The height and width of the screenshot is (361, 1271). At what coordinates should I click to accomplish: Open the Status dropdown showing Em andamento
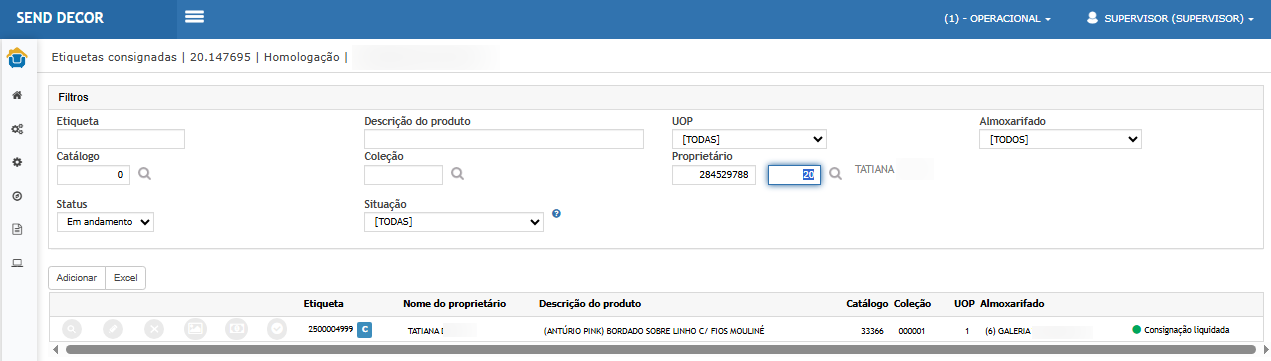105,222
